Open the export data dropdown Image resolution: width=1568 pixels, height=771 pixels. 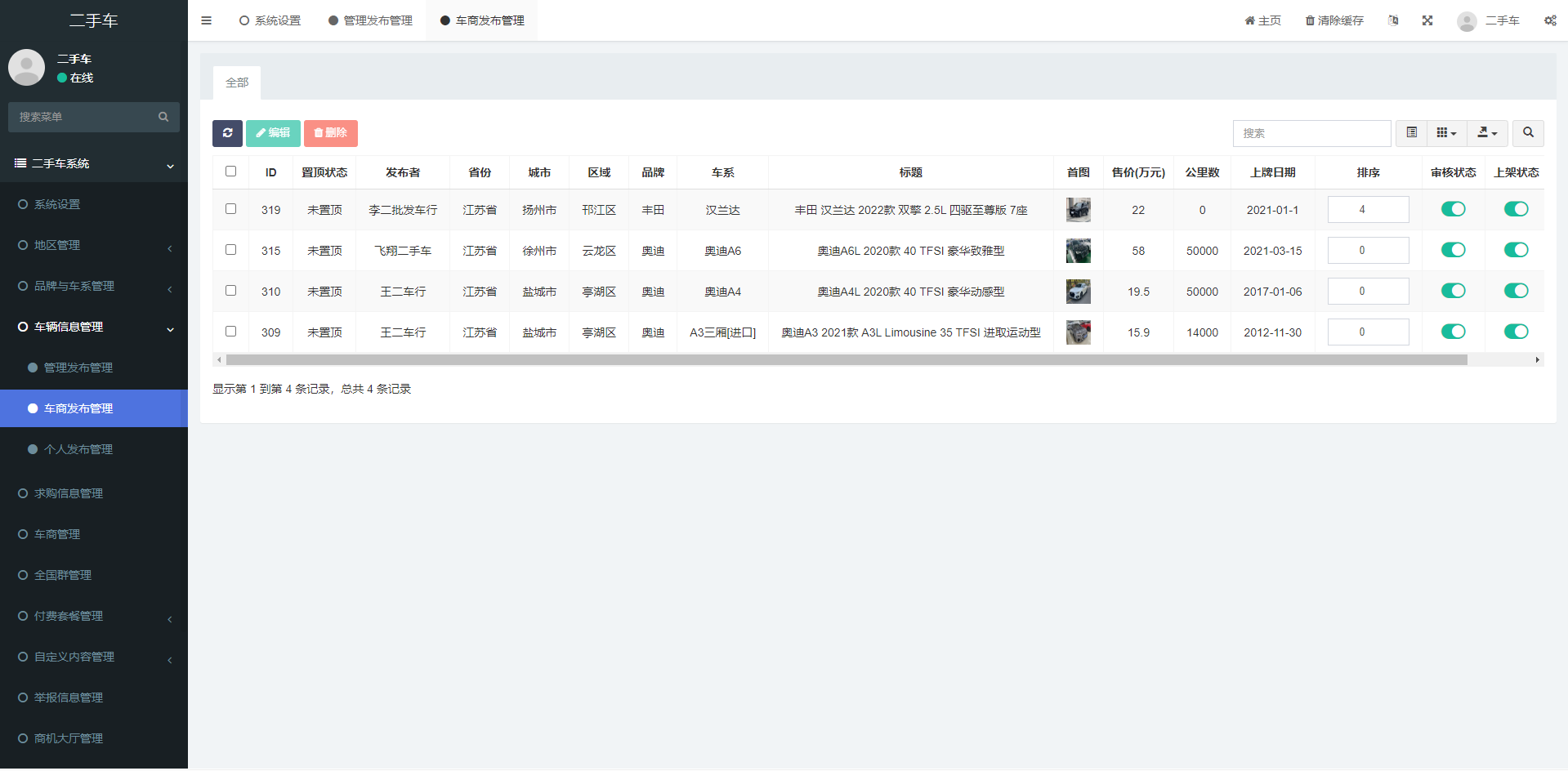click(x=1487, y=133)
